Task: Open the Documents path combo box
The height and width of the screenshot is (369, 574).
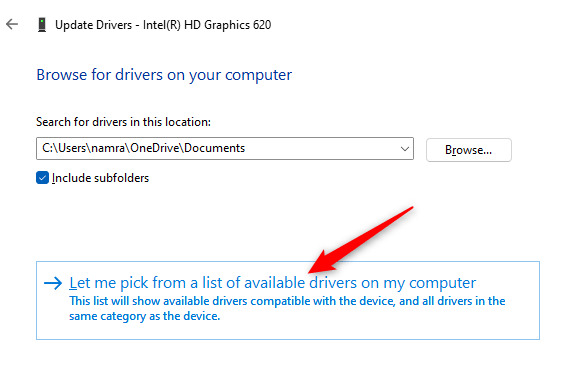Action: tap(225, 149)
